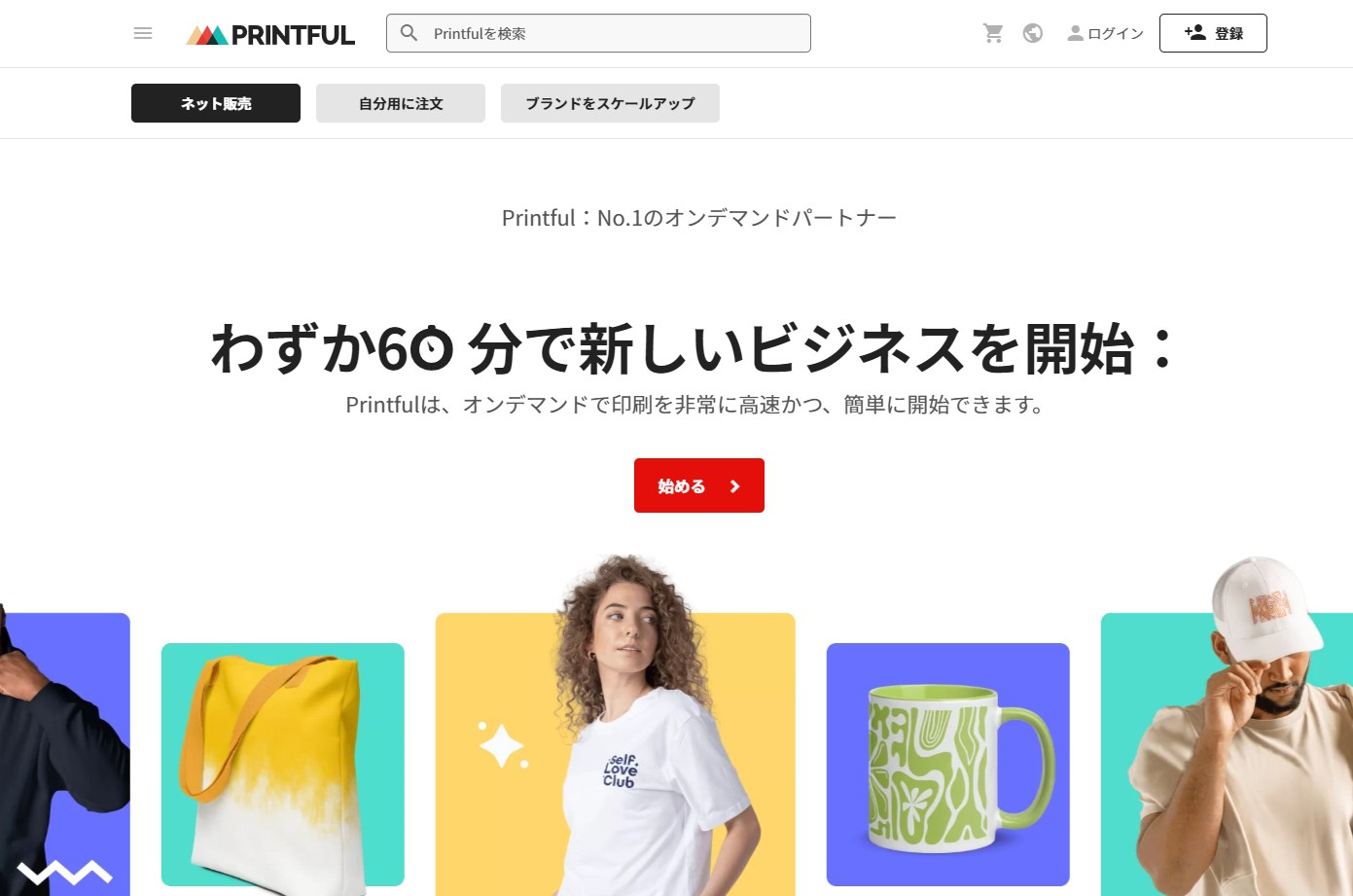The image size is (1353, 896).
Task: Click the person icon next to ログイン
Action: (x=1075, y=33)
